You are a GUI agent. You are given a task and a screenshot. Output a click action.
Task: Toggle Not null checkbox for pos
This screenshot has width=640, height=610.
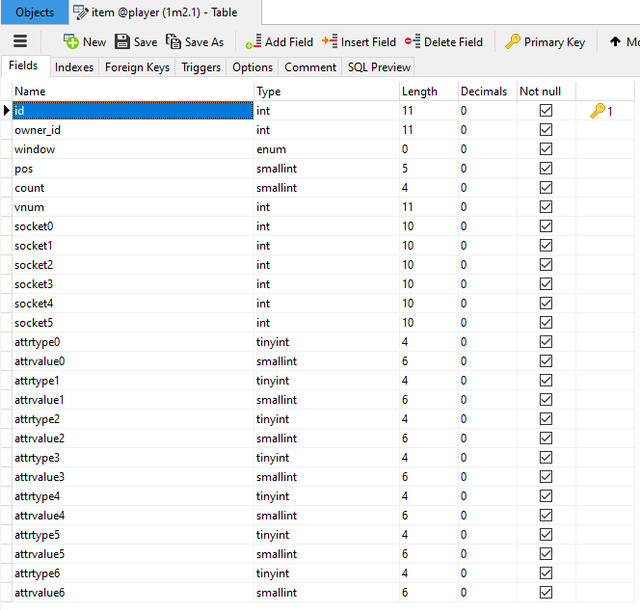click(x=546, y=168)
